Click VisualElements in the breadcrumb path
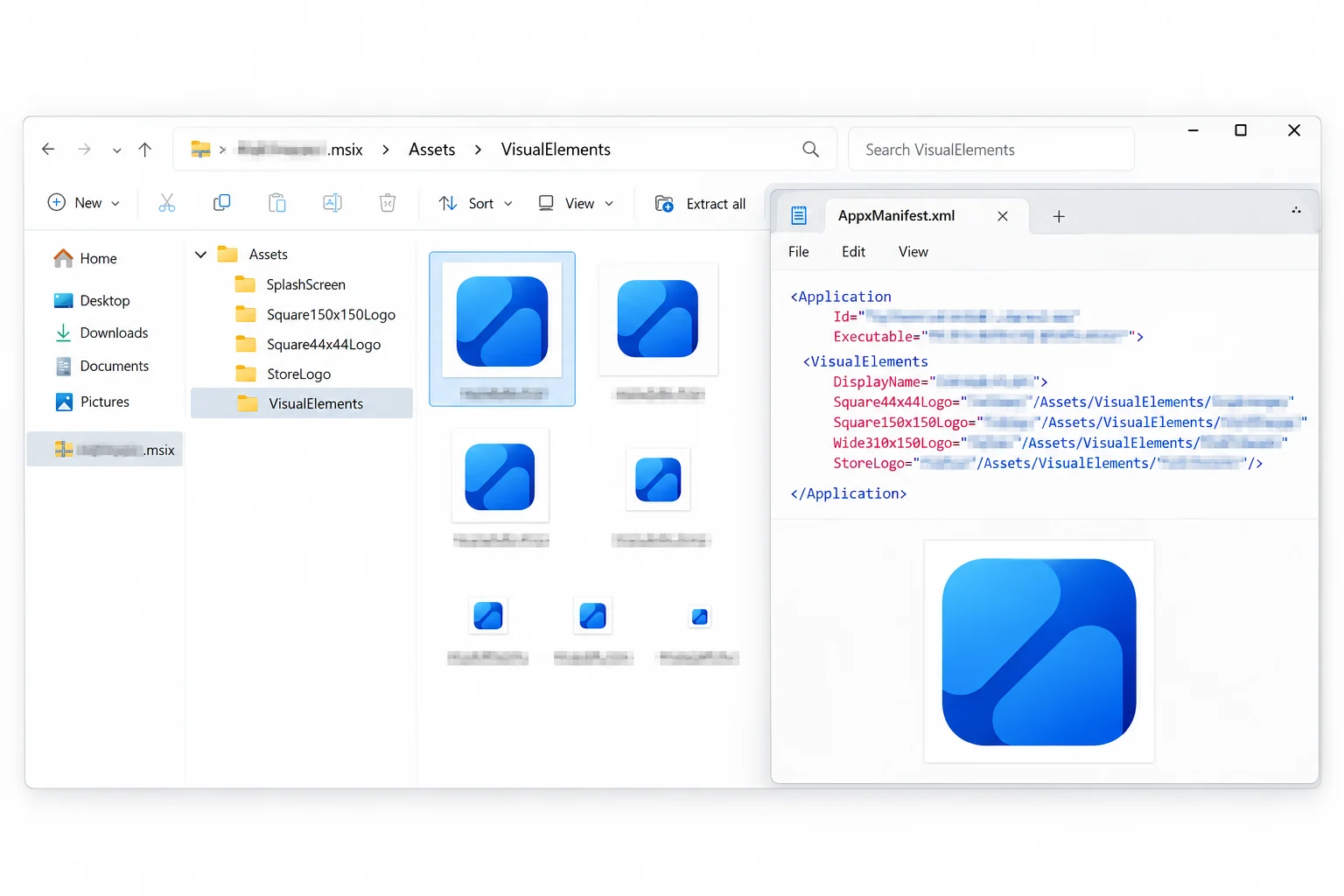 [556, 150]
